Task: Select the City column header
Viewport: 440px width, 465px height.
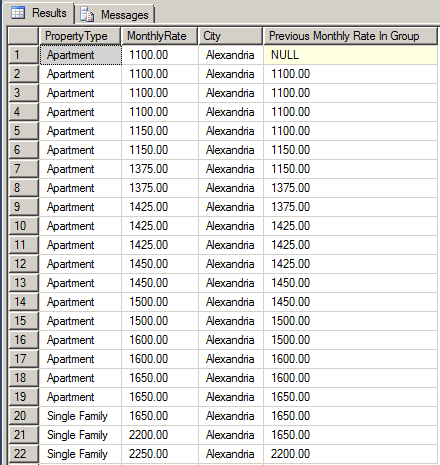Action: (230, 36)
